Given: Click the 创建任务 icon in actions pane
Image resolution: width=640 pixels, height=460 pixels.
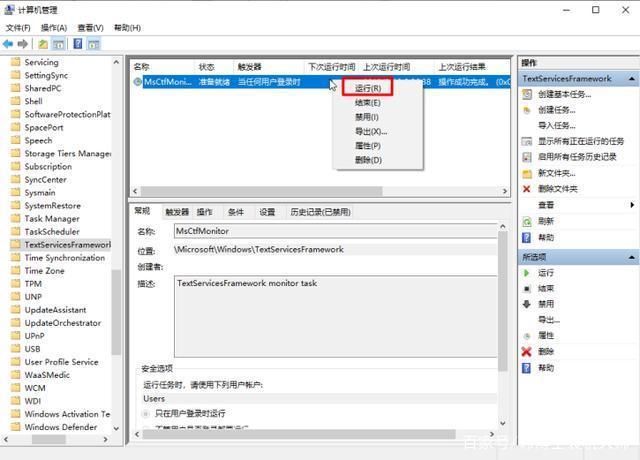Looking at the screenshot, I should point(527,110).
